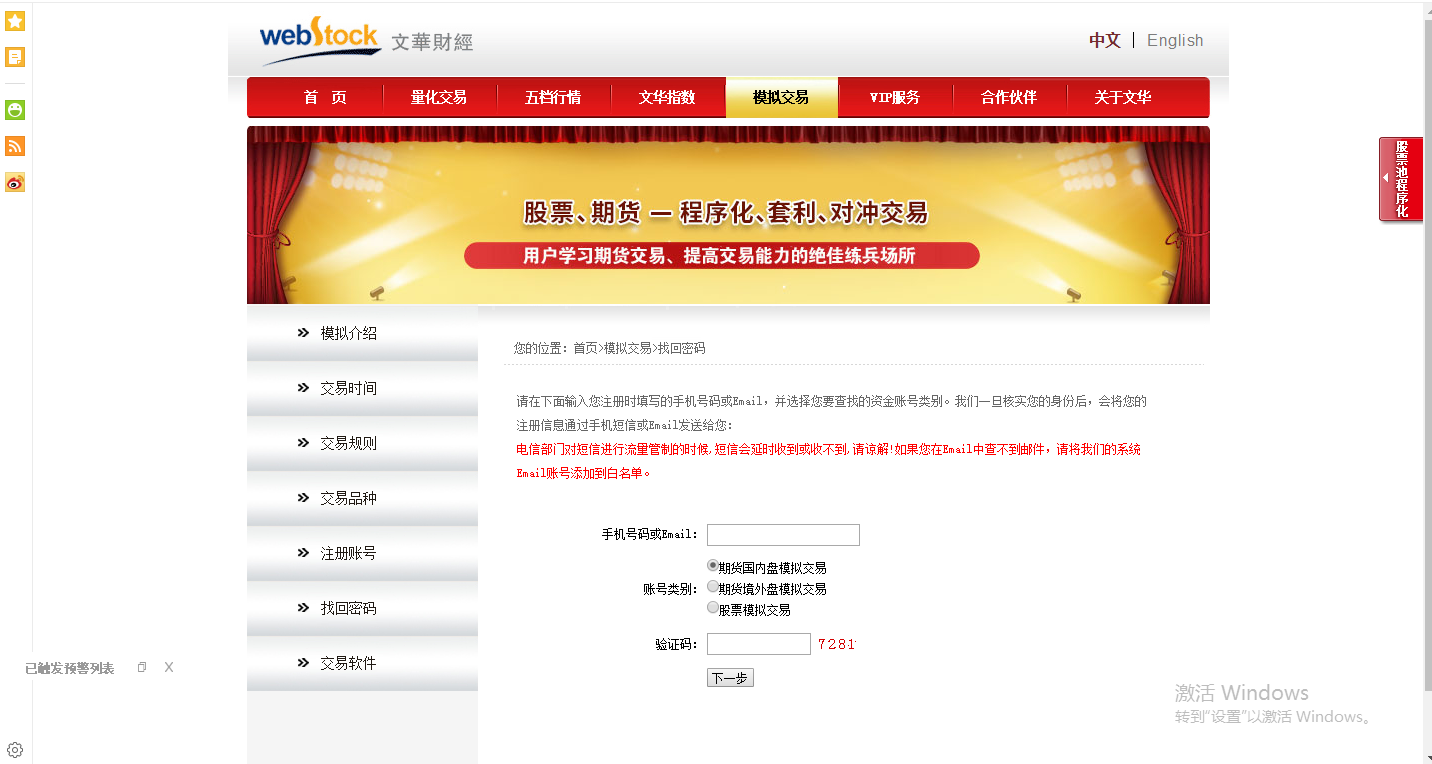This screenshot has width=1432, height=764.
Task: Choose the 股票模拟交易 radio option
Action: pos(713,608)
